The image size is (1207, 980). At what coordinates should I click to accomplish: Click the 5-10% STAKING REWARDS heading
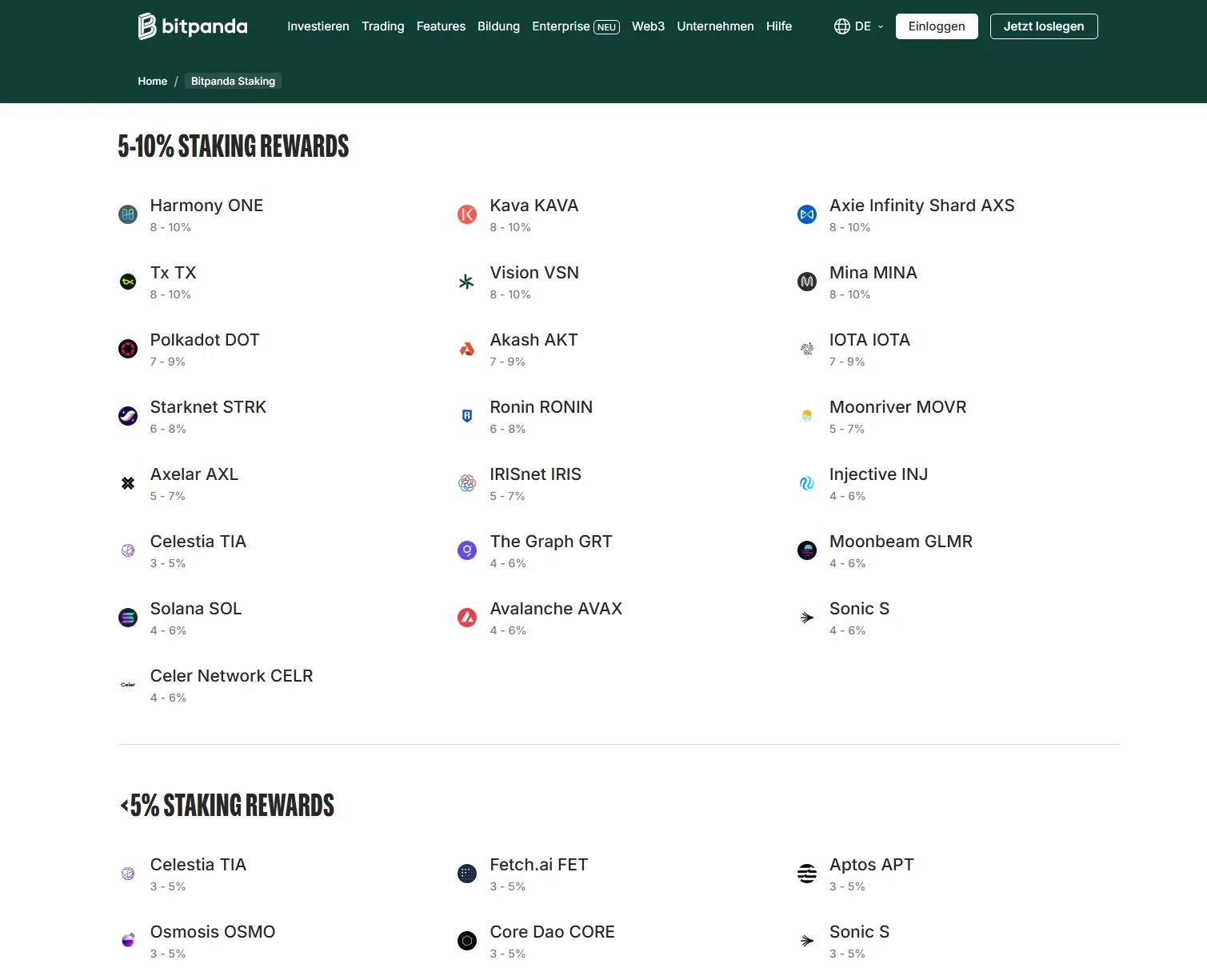pyautogui.click(x=234, y=146)
